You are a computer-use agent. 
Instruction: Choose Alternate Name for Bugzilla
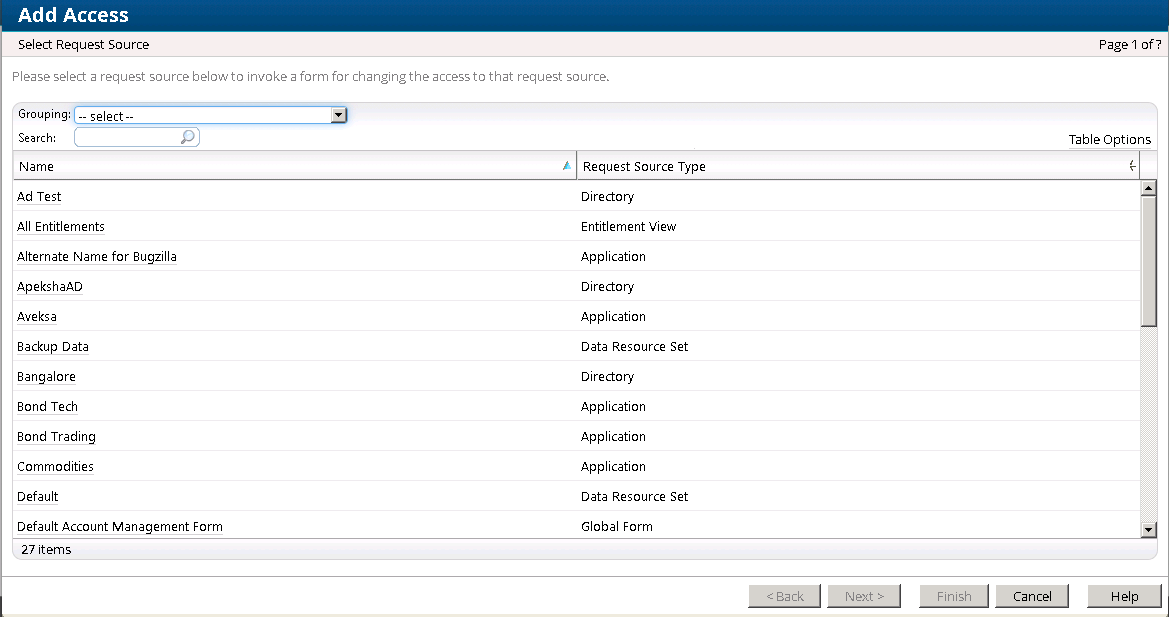[x=97, y=257]
